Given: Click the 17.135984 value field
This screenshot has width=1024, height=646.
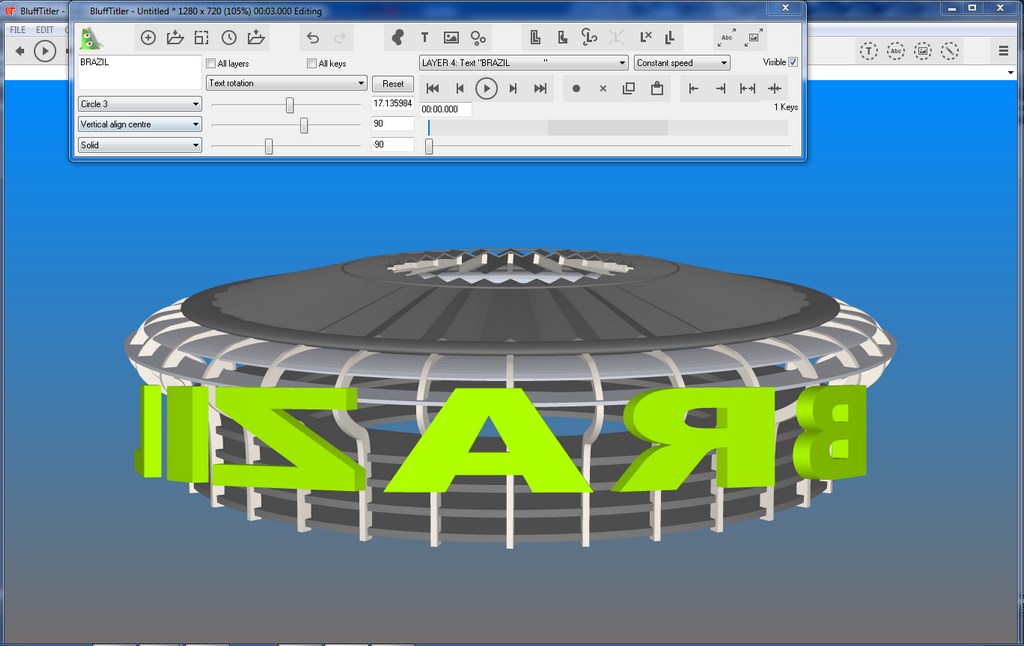Looking at the screenshot, I should pos(392,103).
